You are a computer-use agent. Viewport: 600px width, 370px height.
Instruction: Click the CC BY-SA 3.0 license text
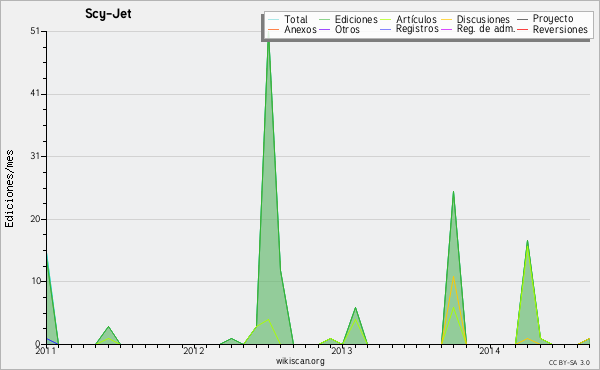point(569,363)
